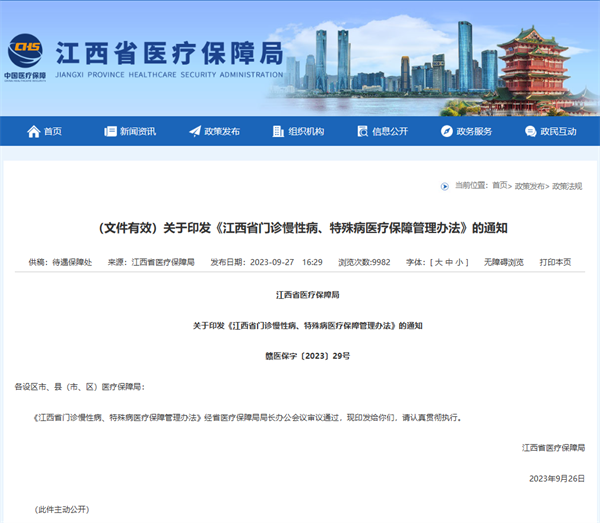The image size is (600, 523).
Task: Click 政策法规 in the breadcrumb
Action: click(567, 186)
